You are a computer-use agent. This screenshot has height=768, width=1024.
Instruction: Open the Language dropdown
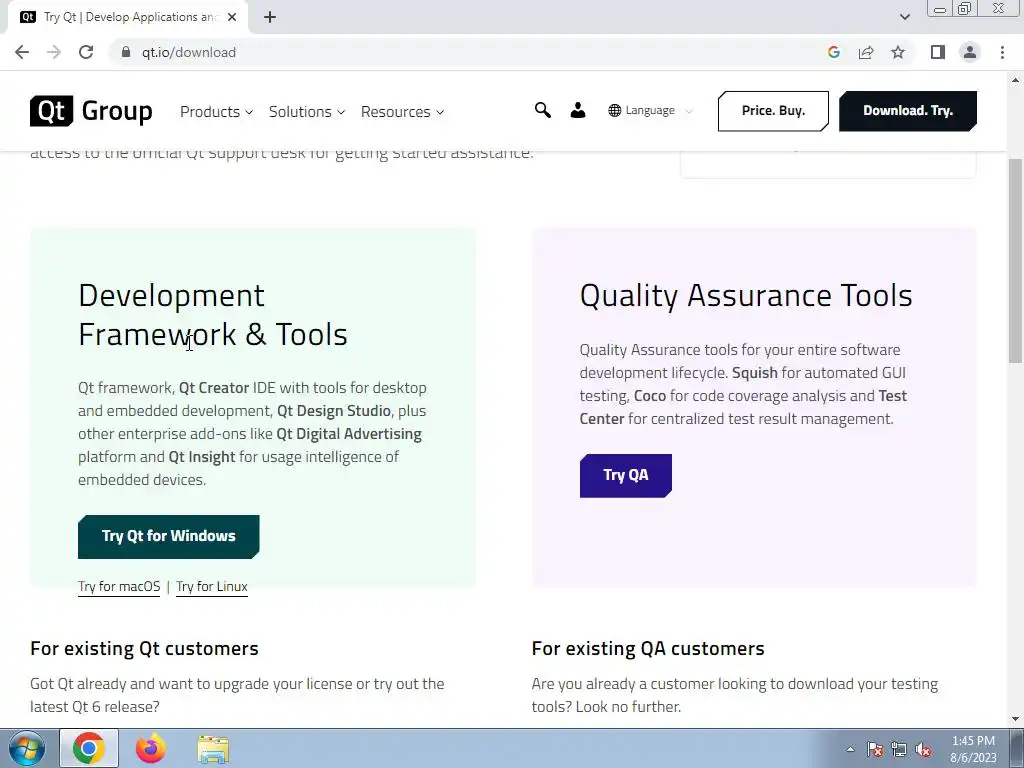[x=650, y=110]
